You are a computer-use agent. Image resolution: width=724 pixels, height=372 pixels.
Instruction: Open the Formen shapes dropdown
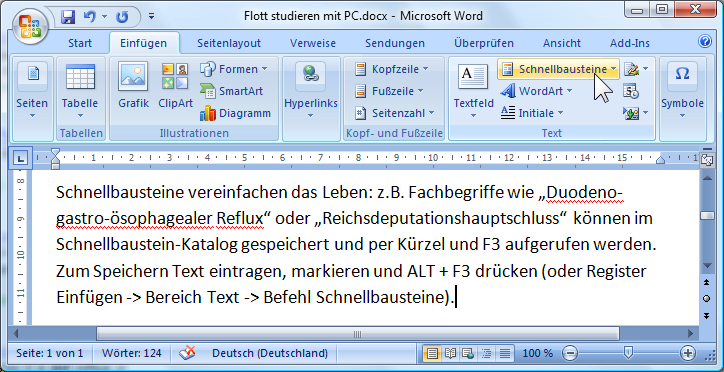(x=234, y=69)
